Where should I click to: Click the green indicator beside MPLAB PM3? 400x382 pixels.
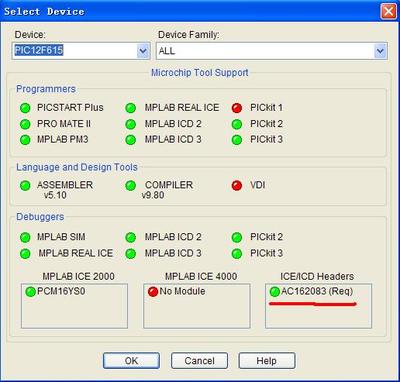click(x=25, y=140)
